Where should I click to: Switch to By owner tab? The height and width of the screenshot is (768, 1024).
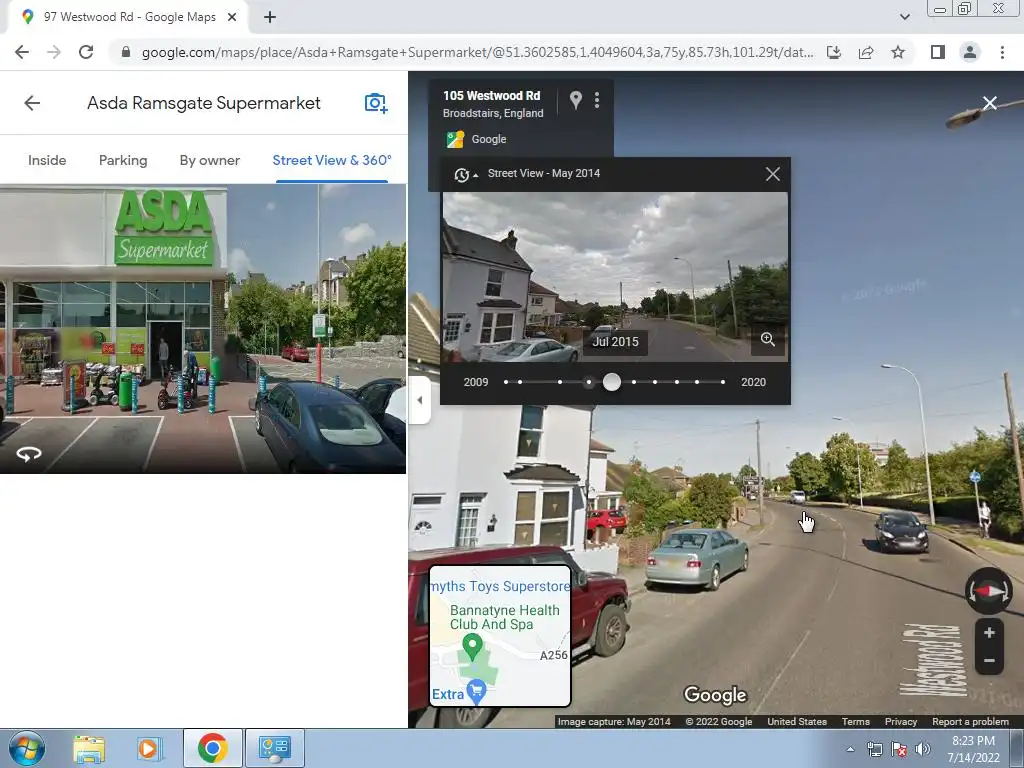[x=210, y=161]
